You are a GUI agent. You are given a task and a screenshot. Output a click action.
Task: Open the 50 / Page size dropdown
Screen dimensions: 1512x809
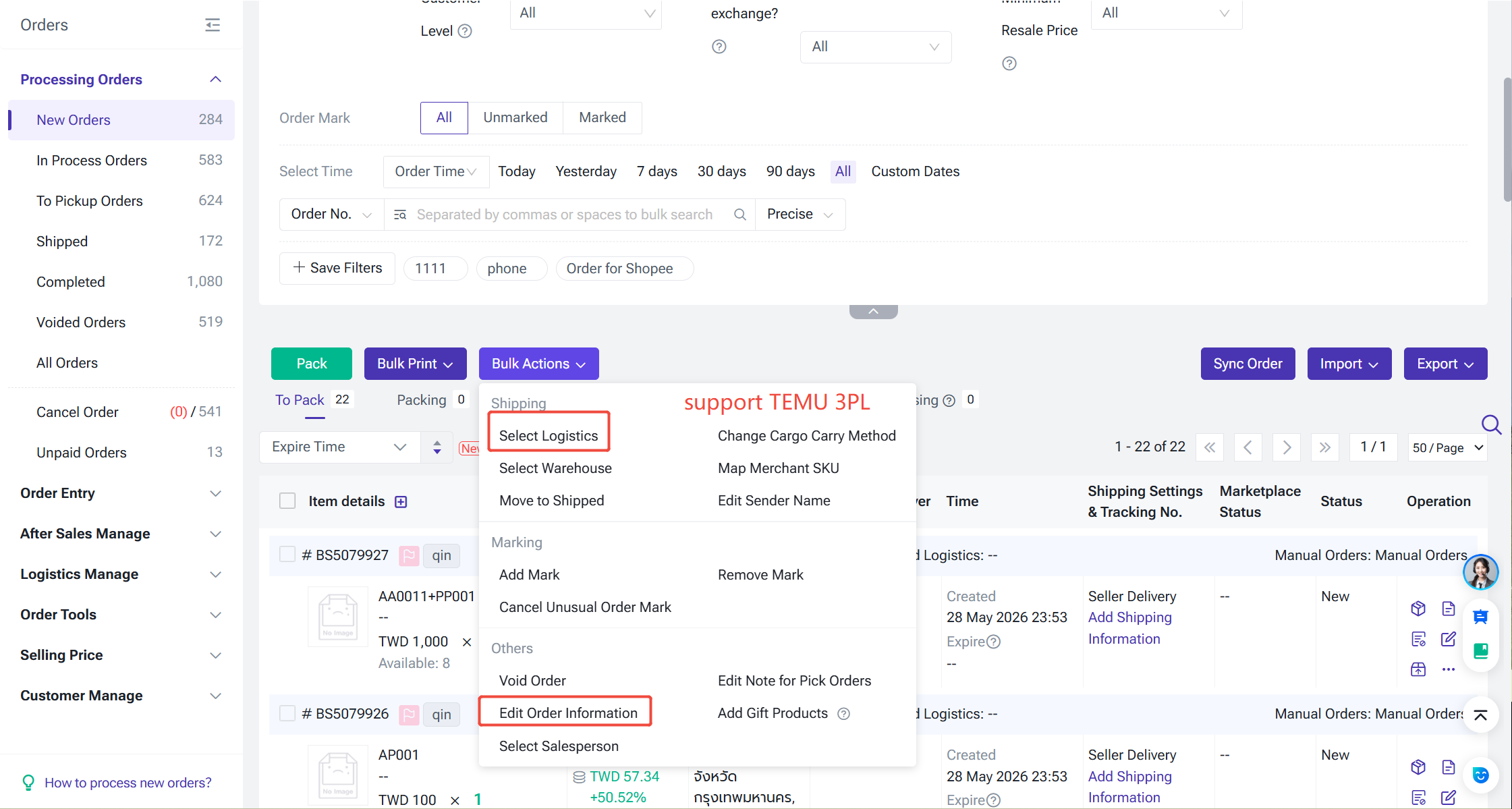click(1447, 447)
